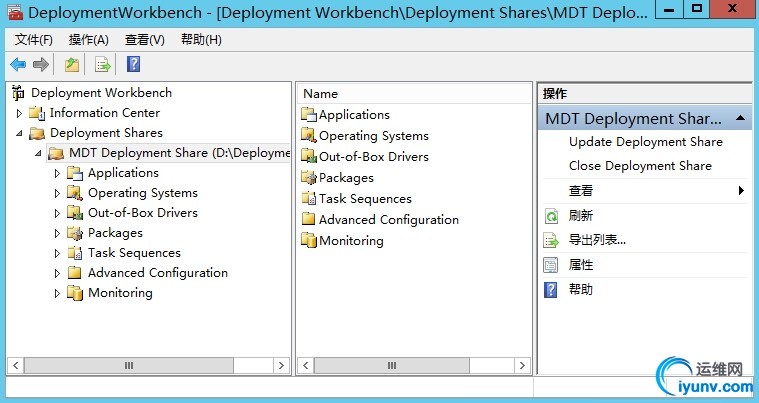The width and height of the screenshot is (759, 403).
Task: Click the Task Sequences icon in center list
Action: tap(308, 198)
